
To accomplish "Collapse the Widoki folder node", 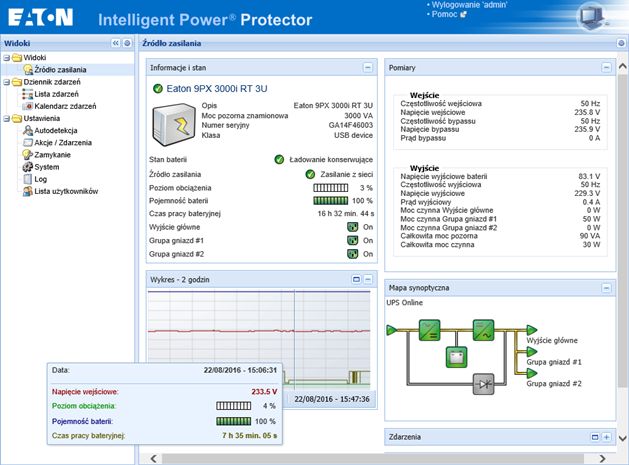I will [x=6, y=58].
